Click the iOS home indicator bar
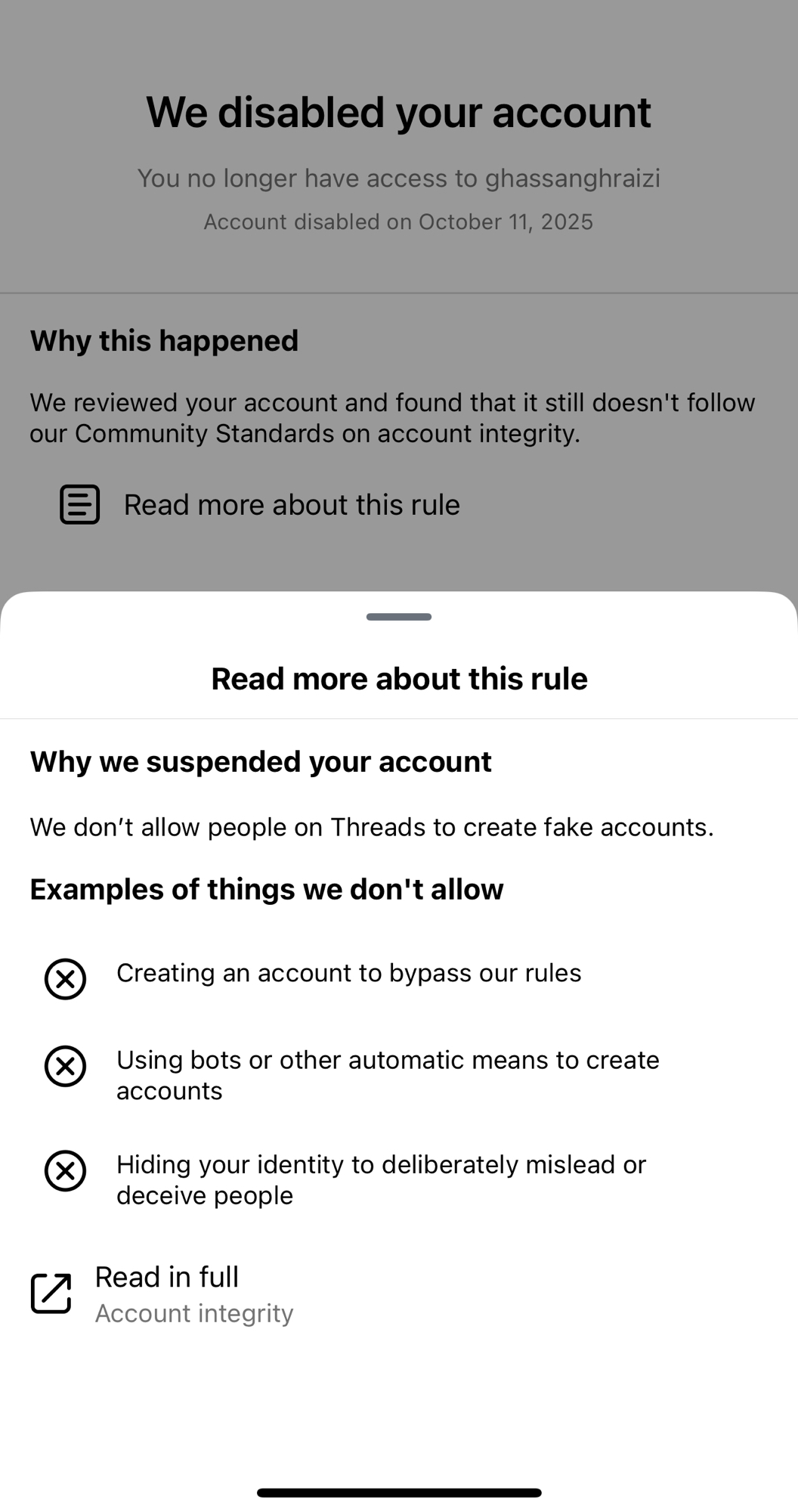The height and width of the screenshot is (1512, 798). point(399,1492)
